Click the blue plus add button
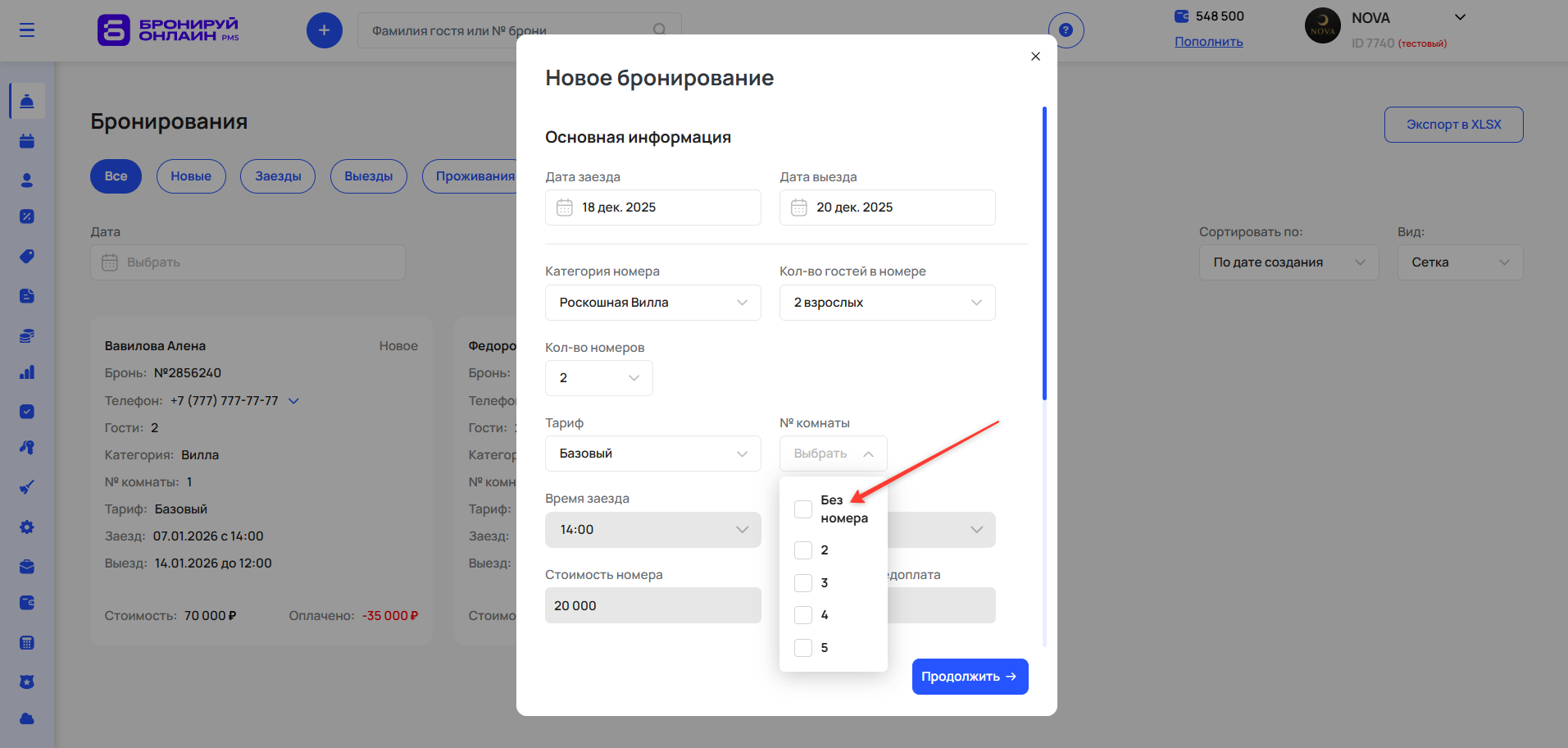The image size is (1568, 748). coord(324,30)
